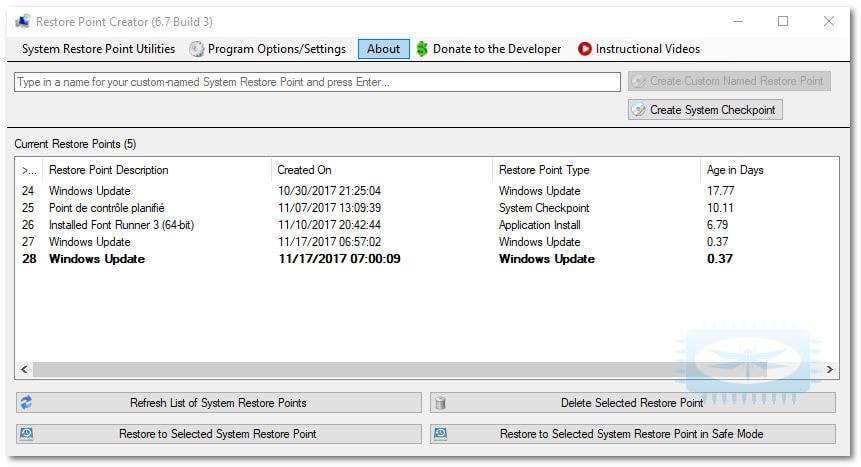Click the restore icon on Safe Mode restore button
Viewport: 861px width, 467px height.
(440, 433)
